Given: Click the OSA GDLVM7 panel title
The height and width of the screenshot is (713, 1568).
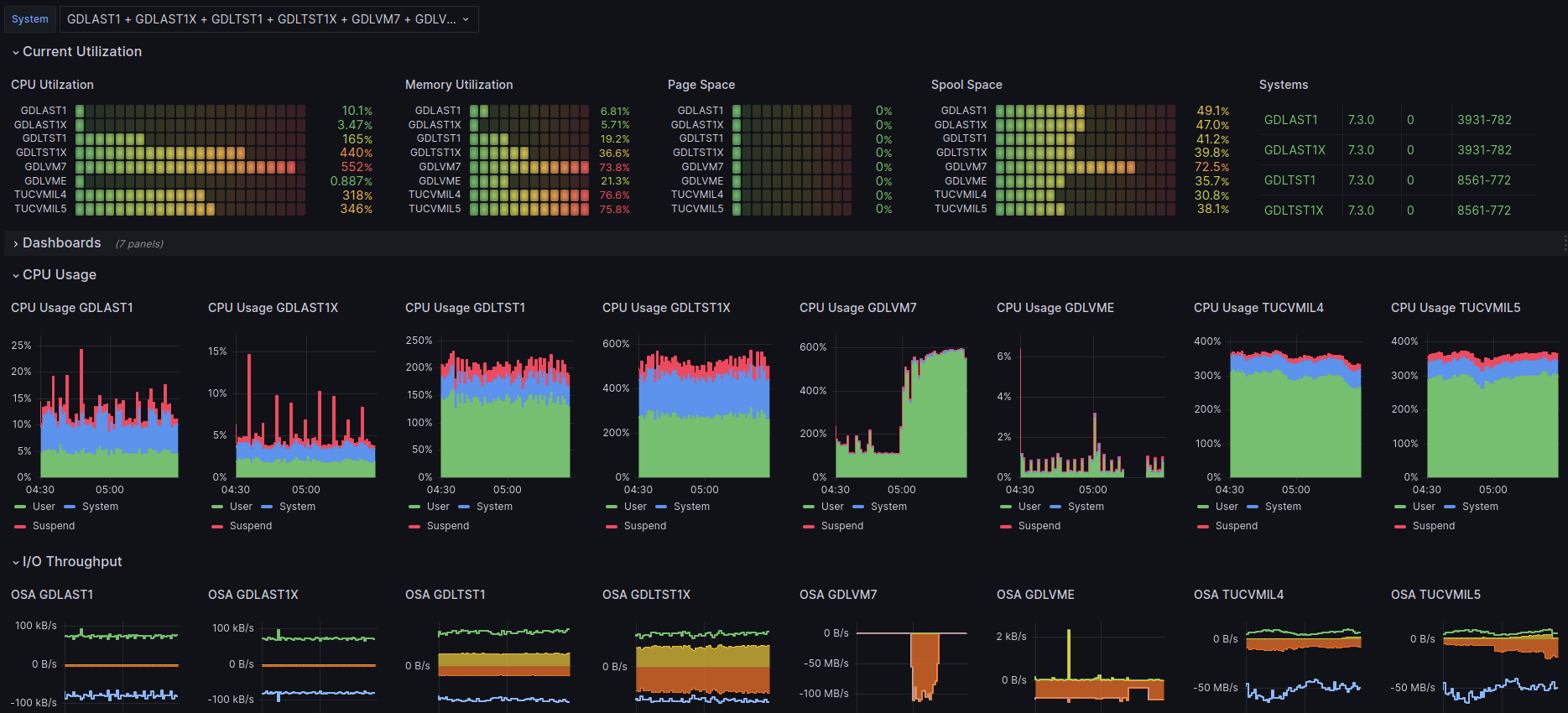Looking at the screenshot, I should tap(838, 595).
